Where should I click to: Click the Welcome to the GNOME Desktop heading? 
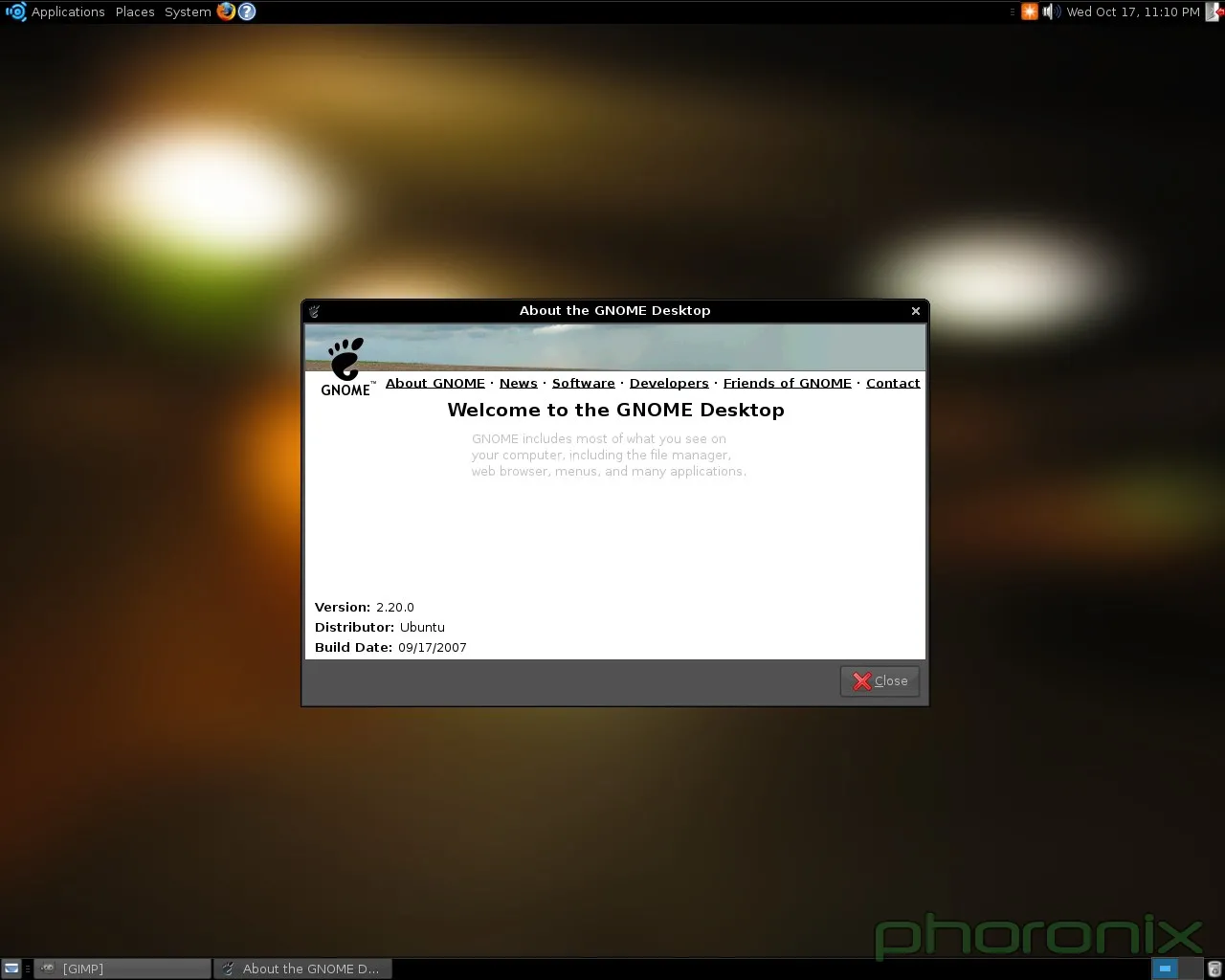[615, 410]
